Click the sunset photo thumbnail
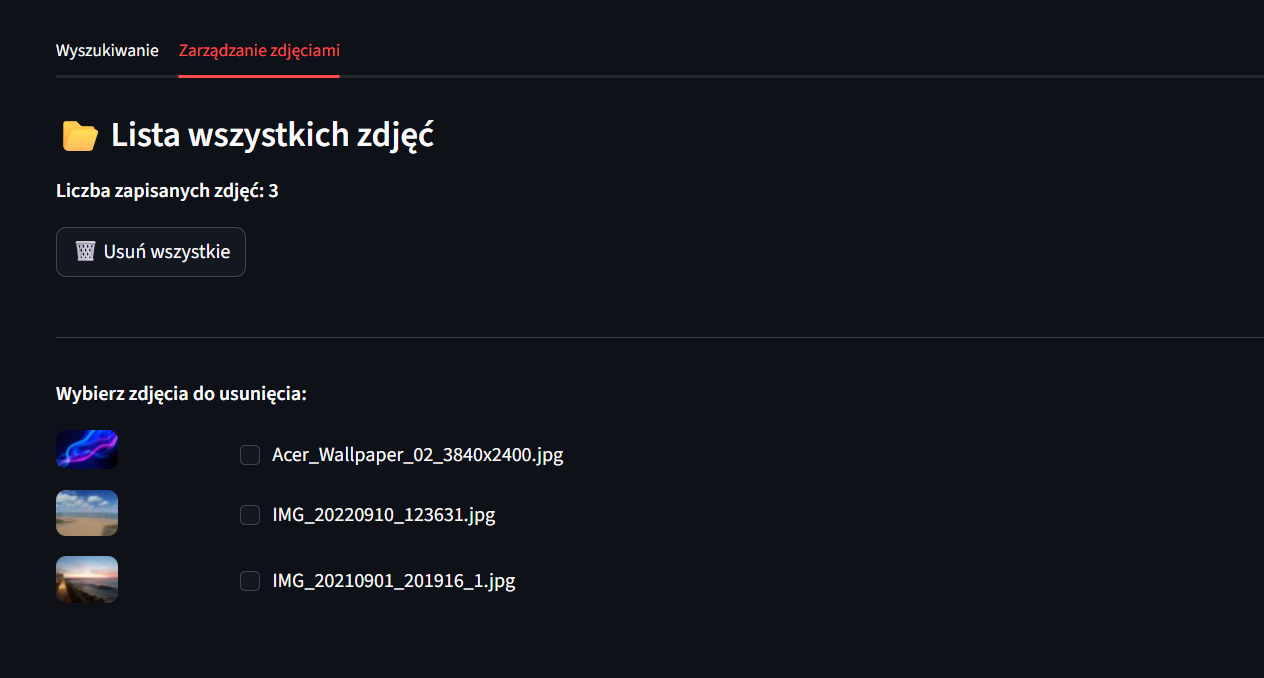This screenshot has height=678, width=1264. [x=87, y=580]
